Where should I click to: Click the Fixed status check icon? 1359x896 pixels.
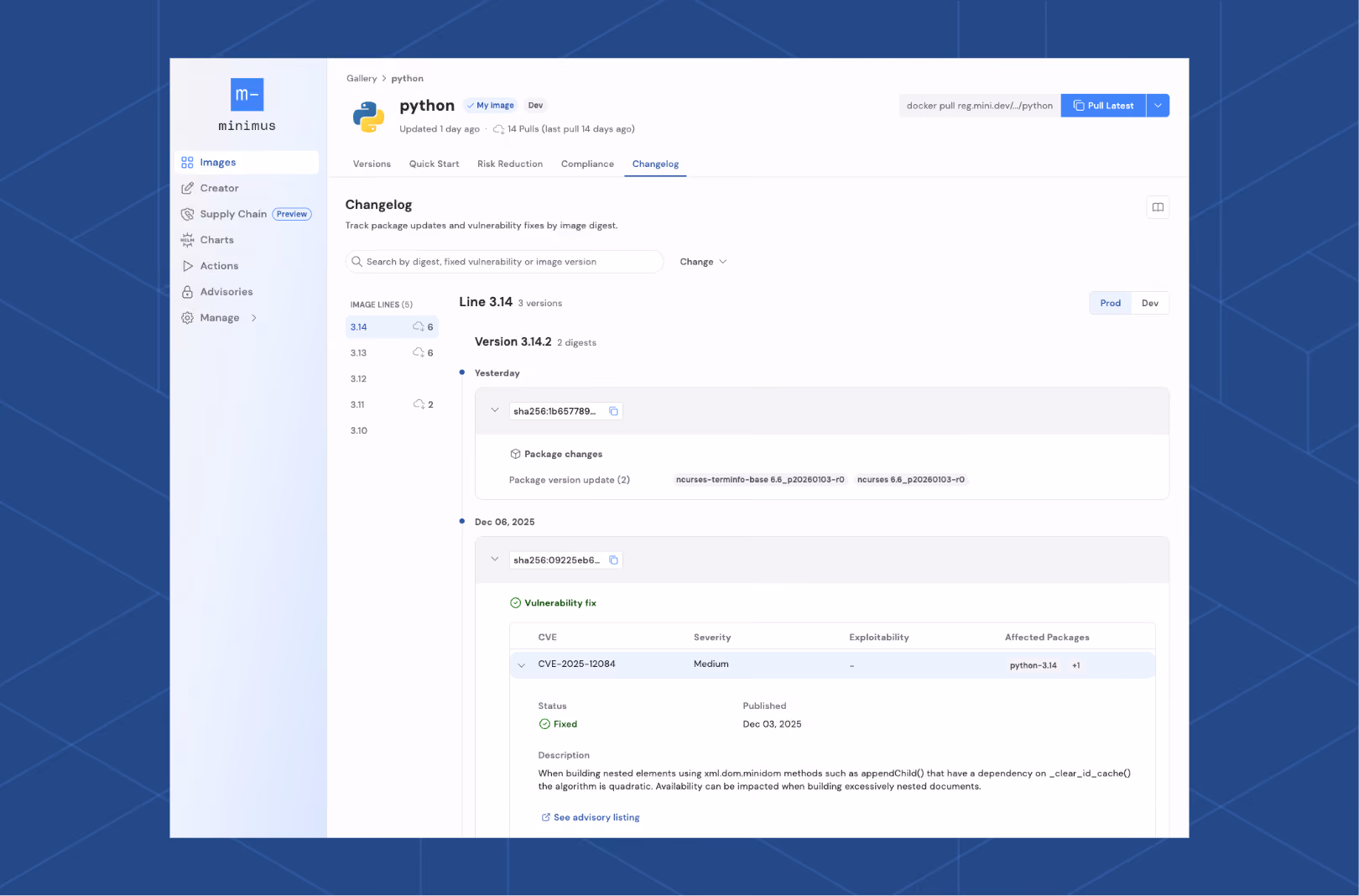(x=544, y=724)
